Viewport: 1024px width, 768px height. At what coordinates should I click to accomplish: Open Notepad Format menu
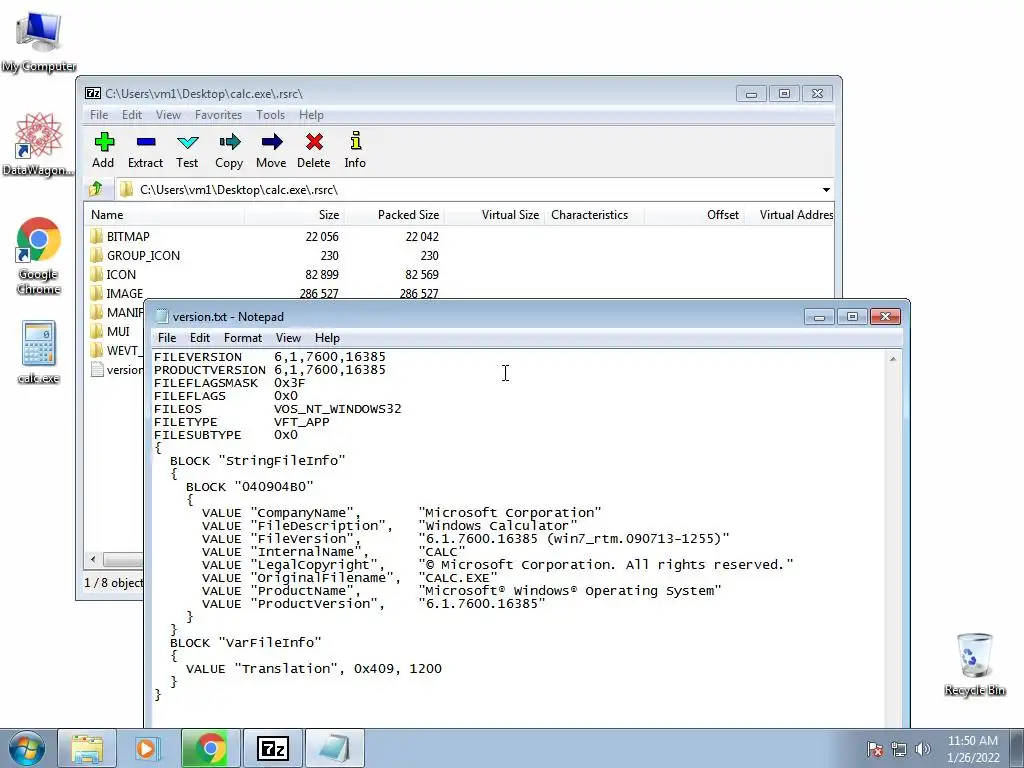(x=243, y=338)
